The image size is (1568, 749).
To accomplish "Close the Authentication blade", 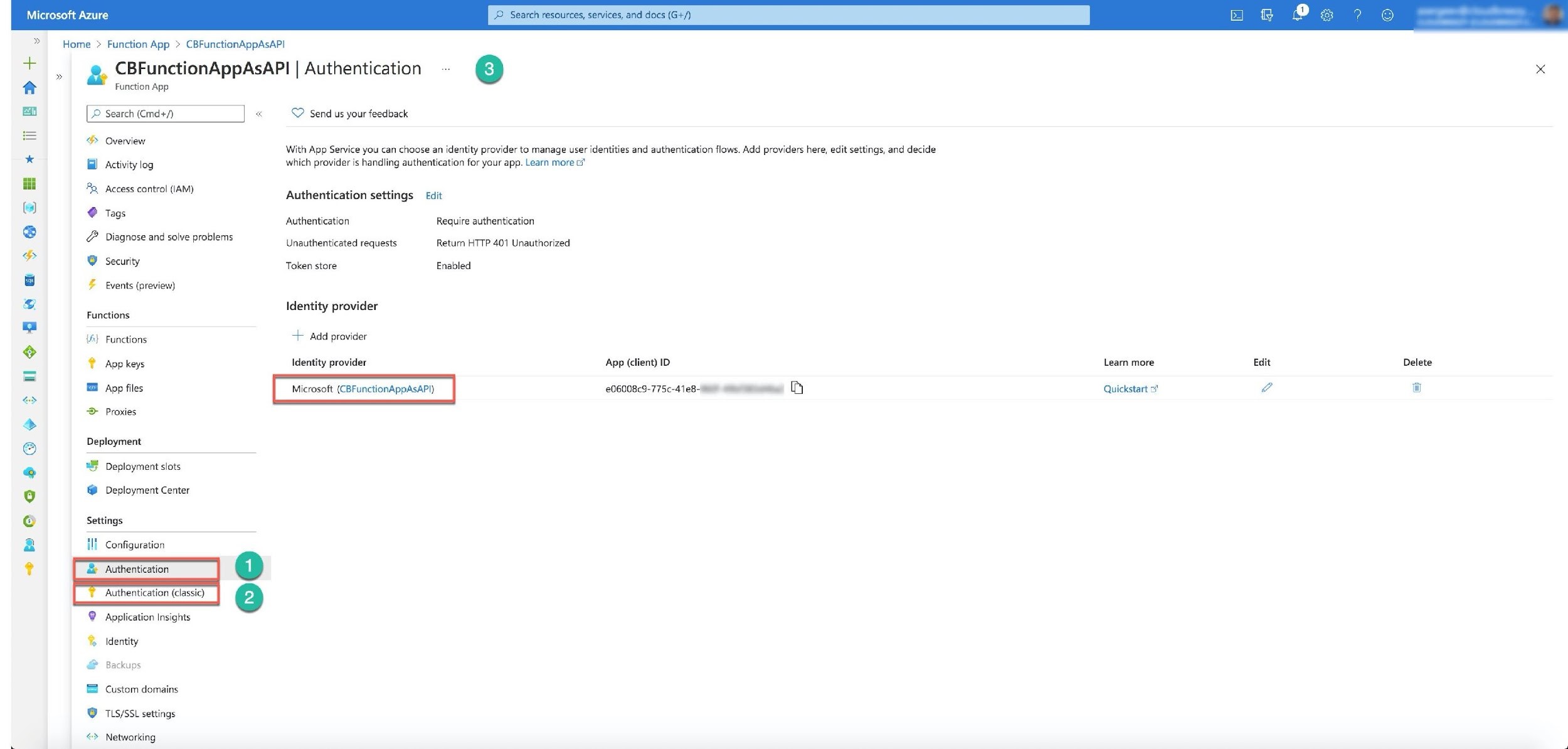I will (1540, 69).
